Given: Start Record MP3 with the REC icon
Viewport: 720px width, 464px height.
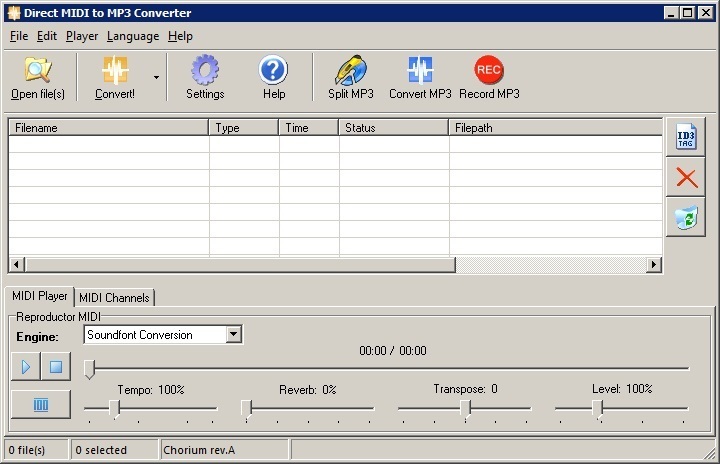Looking at the screenshot, I should pos(489,72).
